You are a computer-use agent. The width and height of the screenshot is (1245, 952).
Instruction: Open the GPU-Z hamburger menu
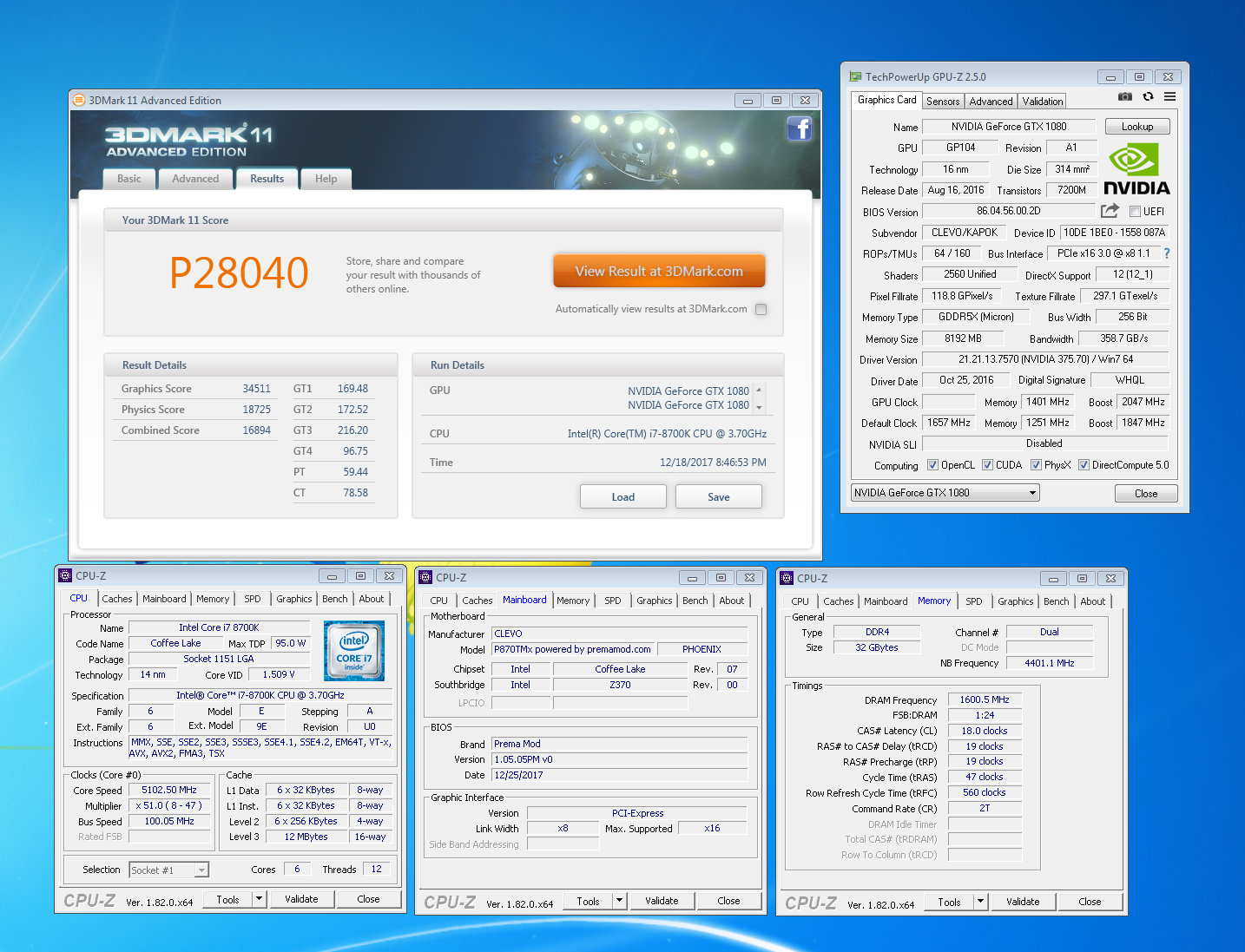pyautogui.click(x=1169, y=97)
